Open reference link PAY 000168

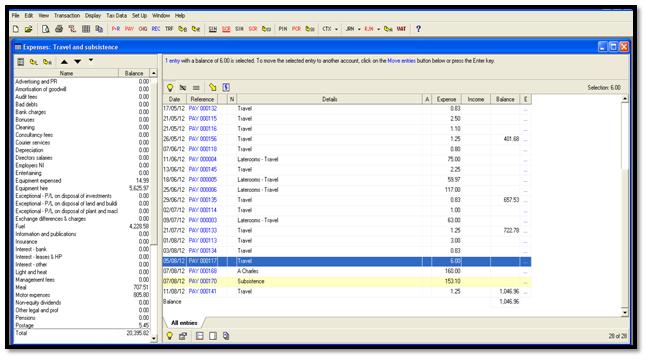(x=202, y=271)
